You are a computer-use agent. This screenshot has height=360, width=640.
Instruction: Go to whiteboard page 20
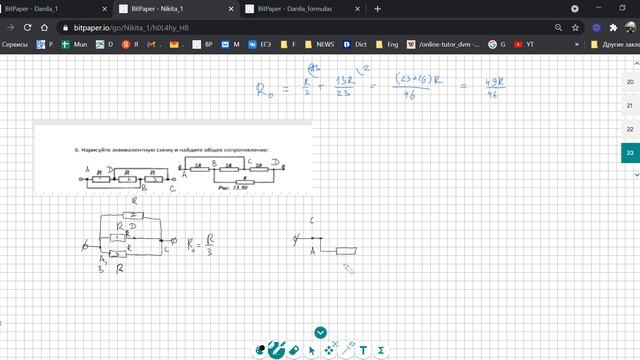click(x=630, y=82)
